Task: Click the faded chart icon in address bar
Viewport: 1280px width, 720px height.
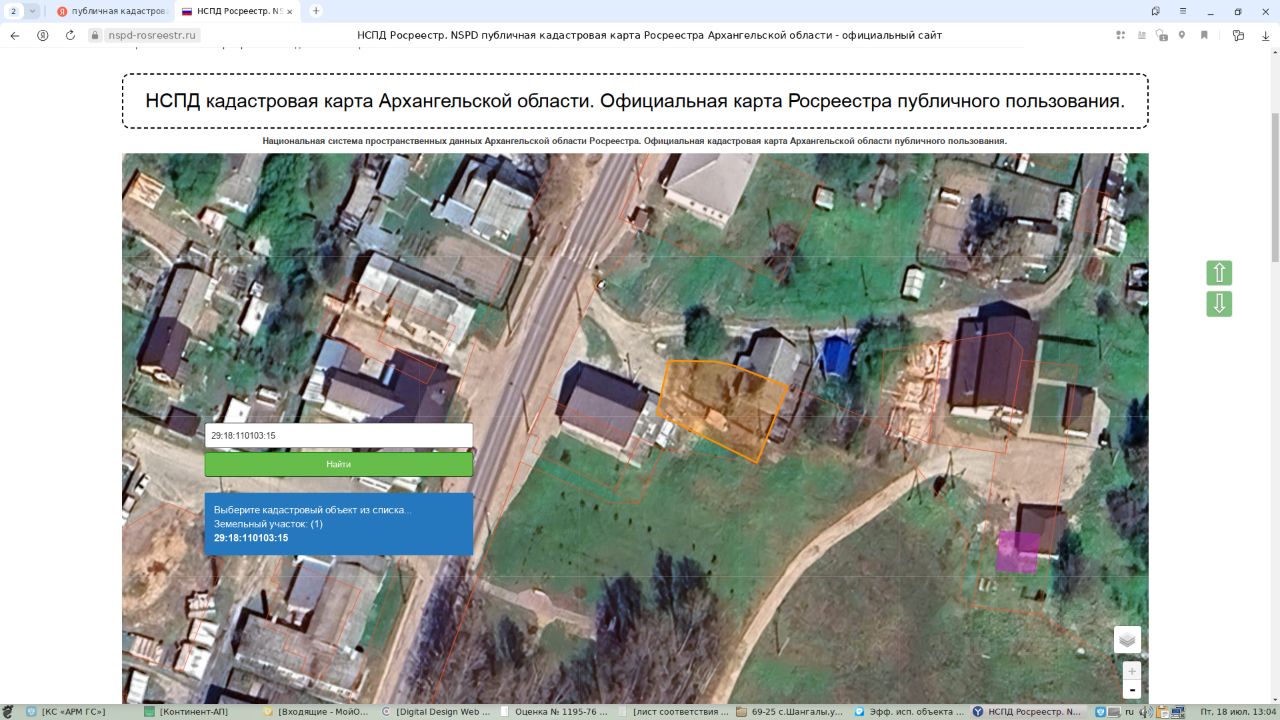Action: pyautogui.click(x=1141, y=35)
